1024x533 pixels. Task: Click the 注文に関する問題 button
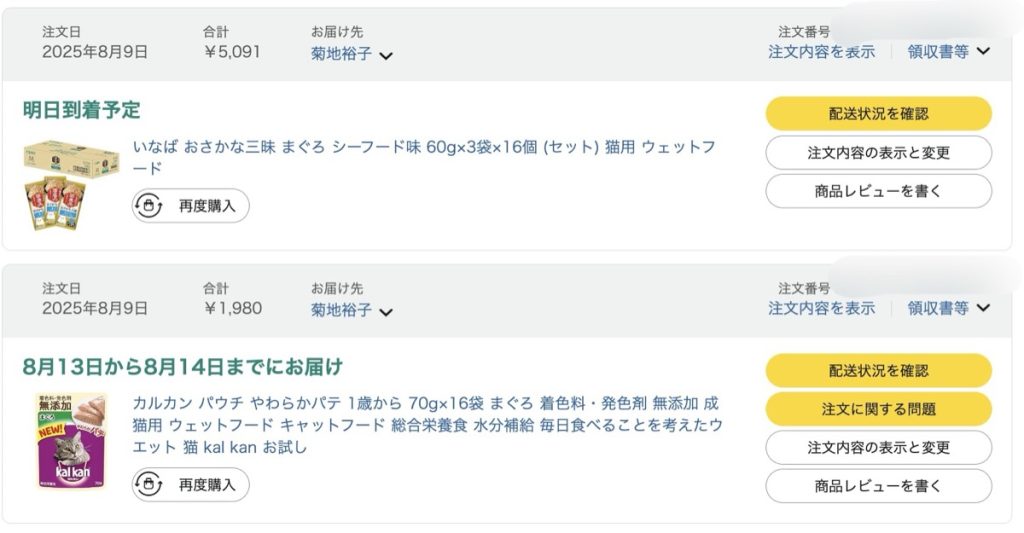878,409
